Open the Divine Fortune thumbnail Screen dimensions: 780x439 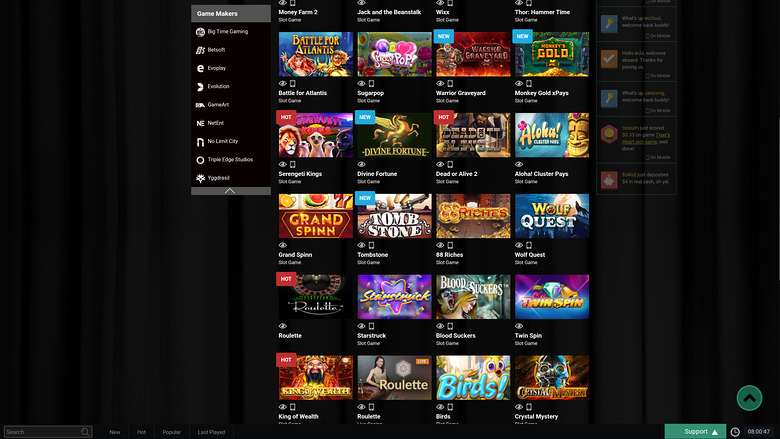394,135
